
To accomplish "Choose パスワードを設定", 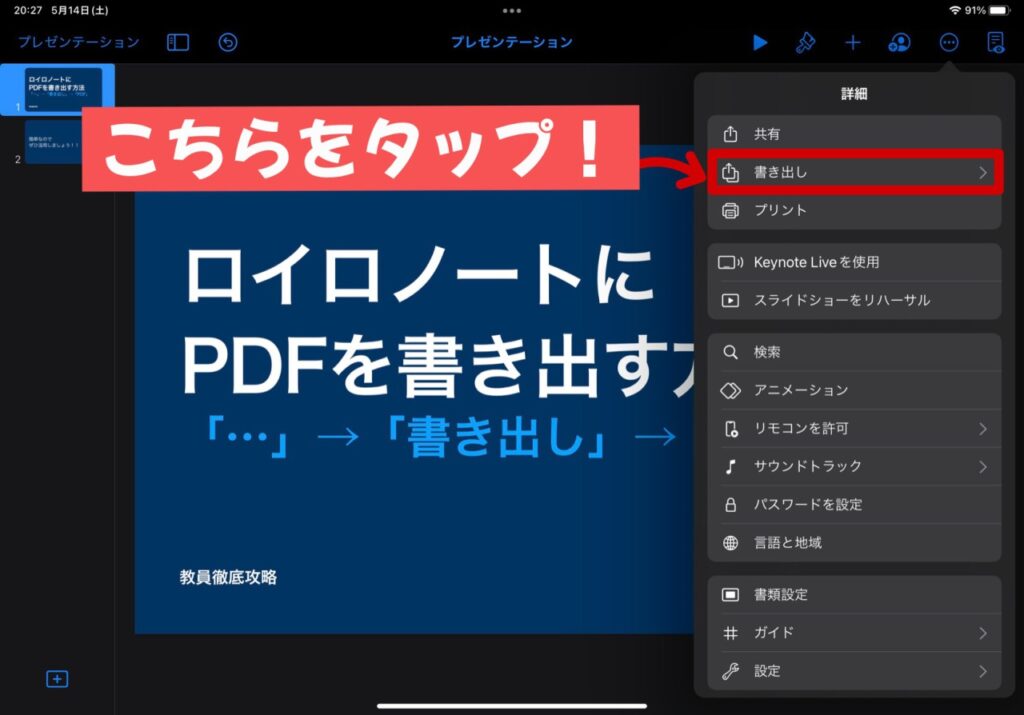I will pyautogui.click(x=854, y=505).
